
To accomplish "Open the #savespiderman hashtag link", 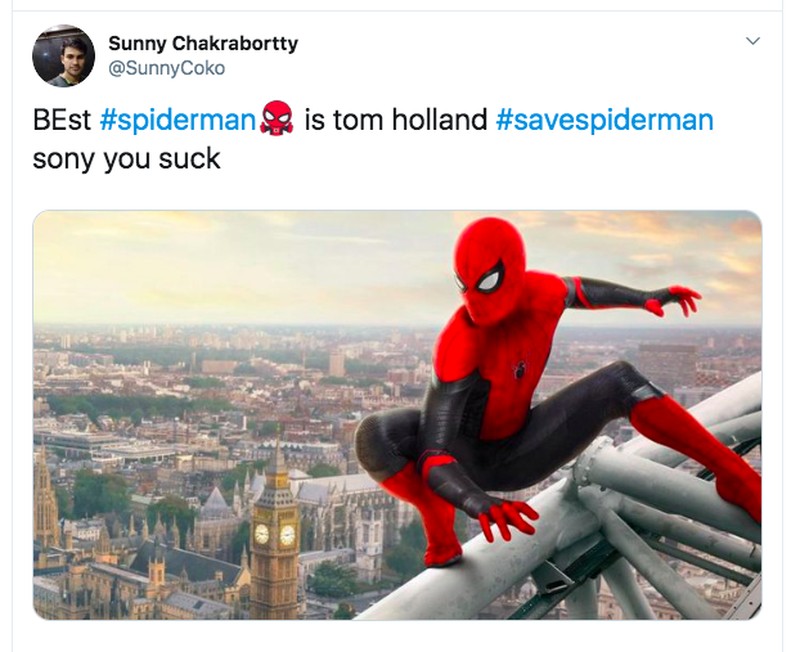I will click(x=604, y=121).
